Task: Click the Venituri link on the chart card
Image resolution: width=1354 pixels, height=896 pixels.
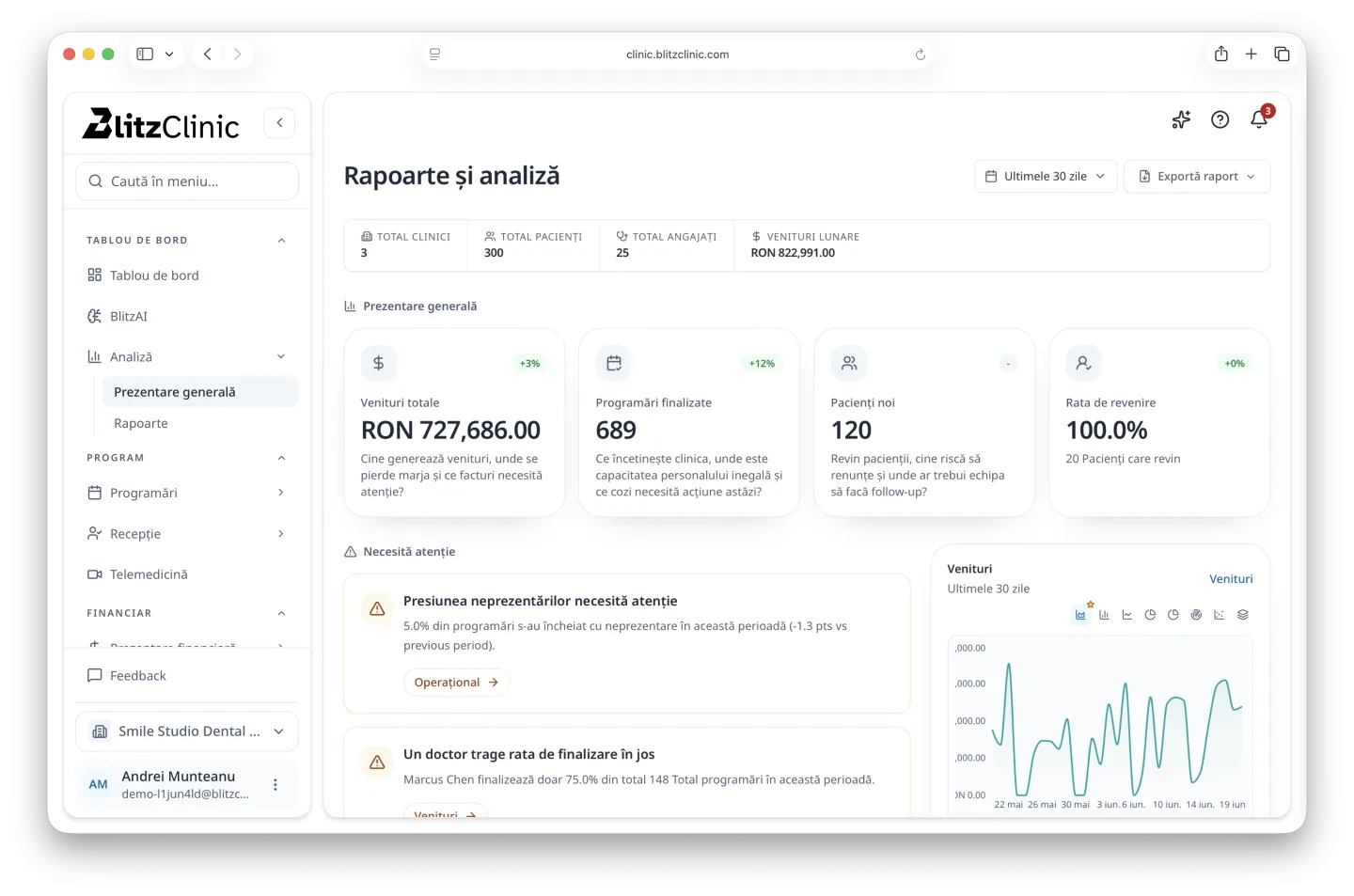Action: pos(1231,579)
